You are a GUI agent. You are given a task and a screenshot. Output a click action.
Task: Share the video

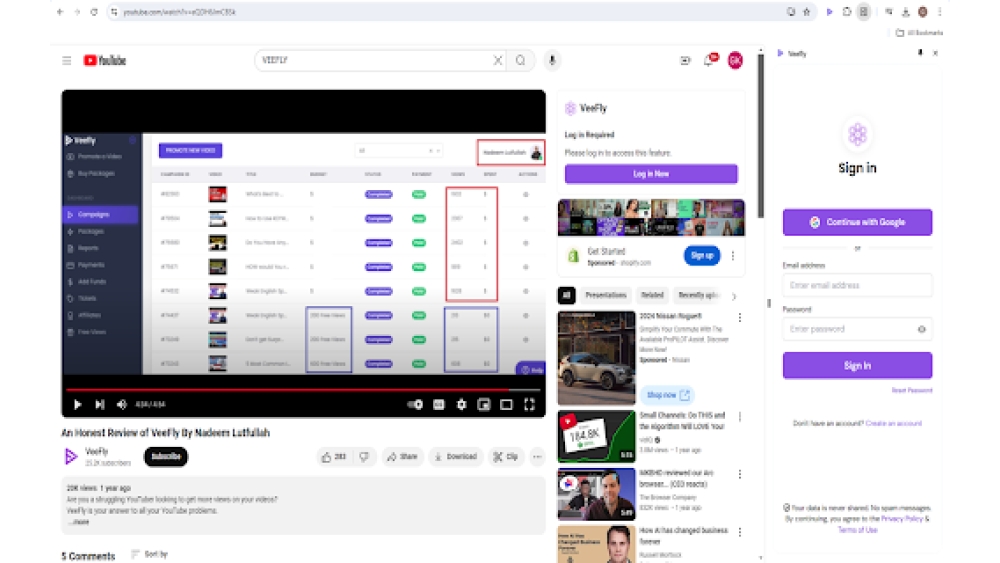coord(402,457)
